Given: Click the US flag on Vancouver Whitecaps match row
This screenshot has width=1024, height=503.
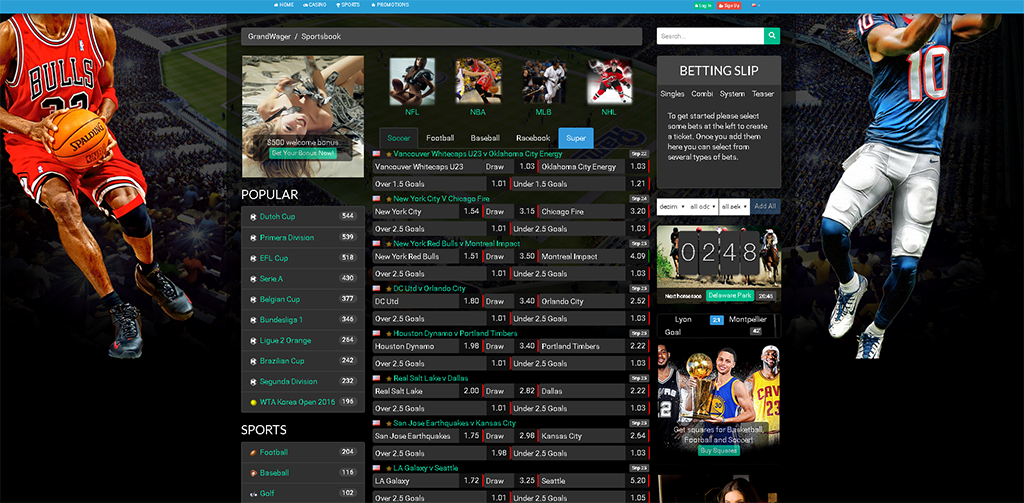Looking at the screenshot, I should click(377, 154).
